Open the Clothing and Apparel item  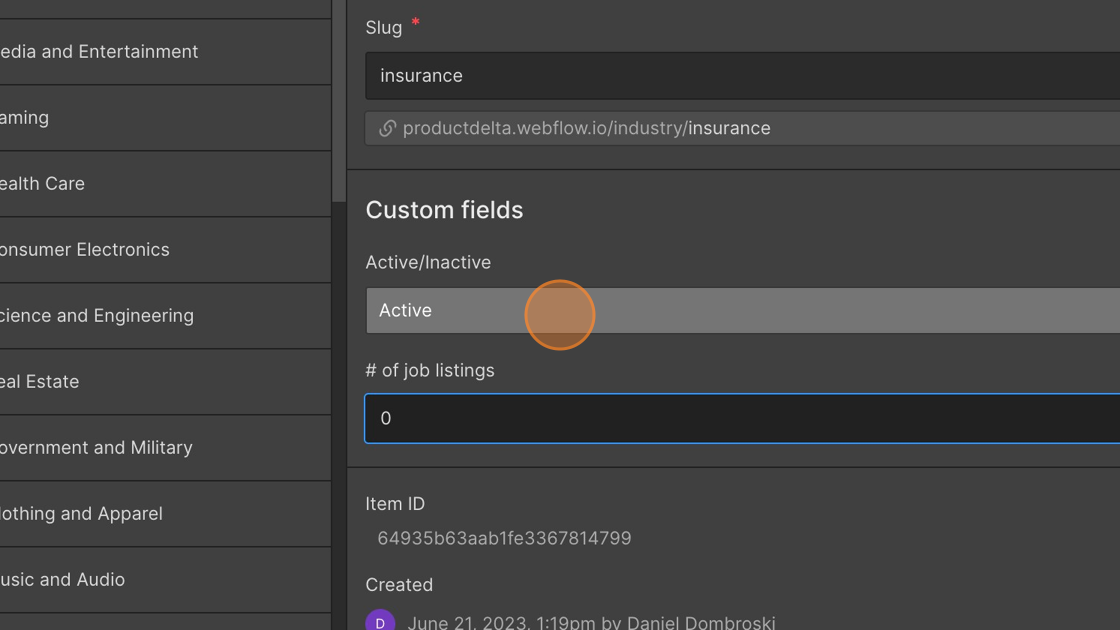tap(165, 514)
